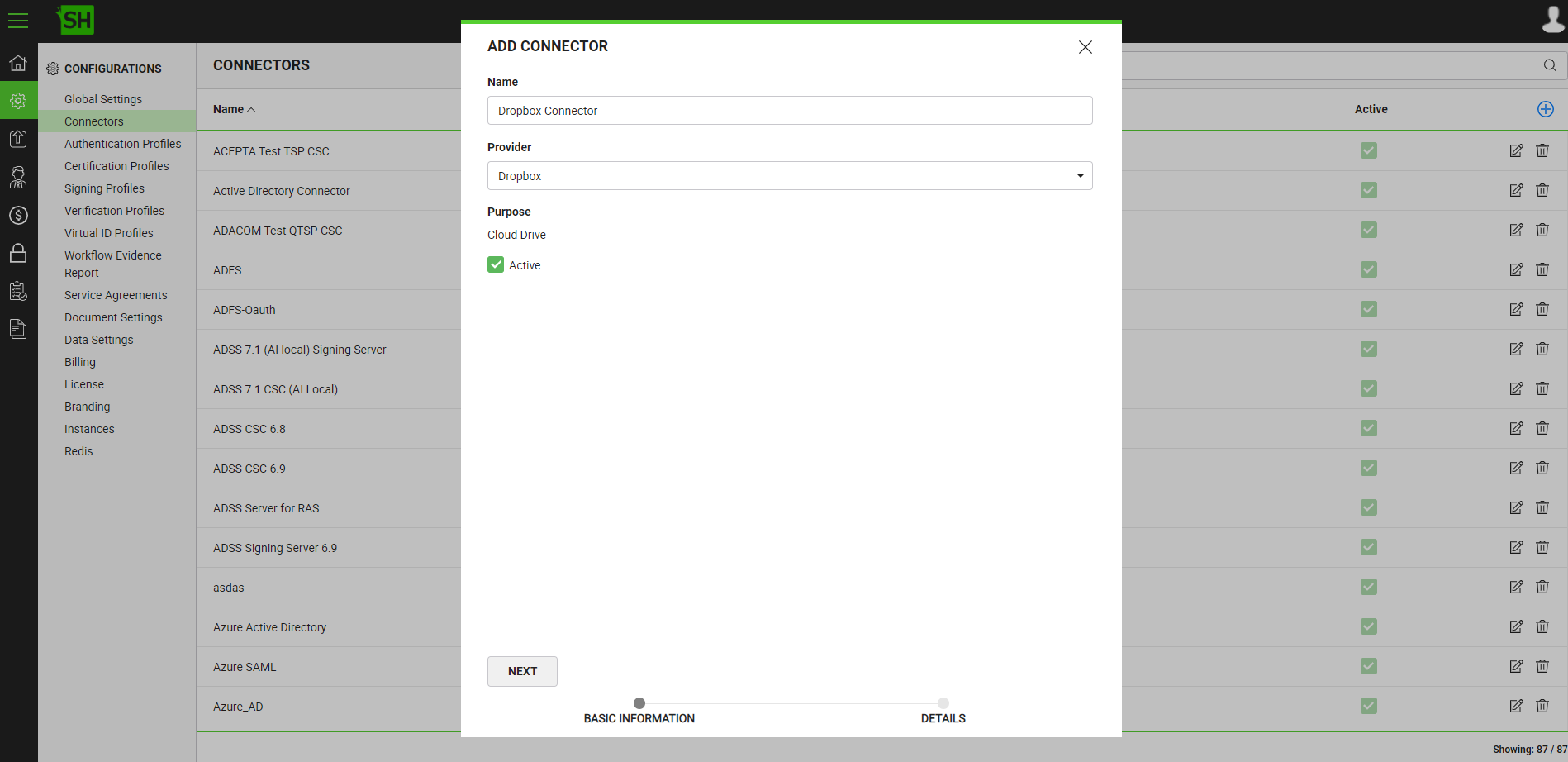1568x762 pixels.
Task: Click the SH logo
Action: pyautogui.click(x=75, y=20)
